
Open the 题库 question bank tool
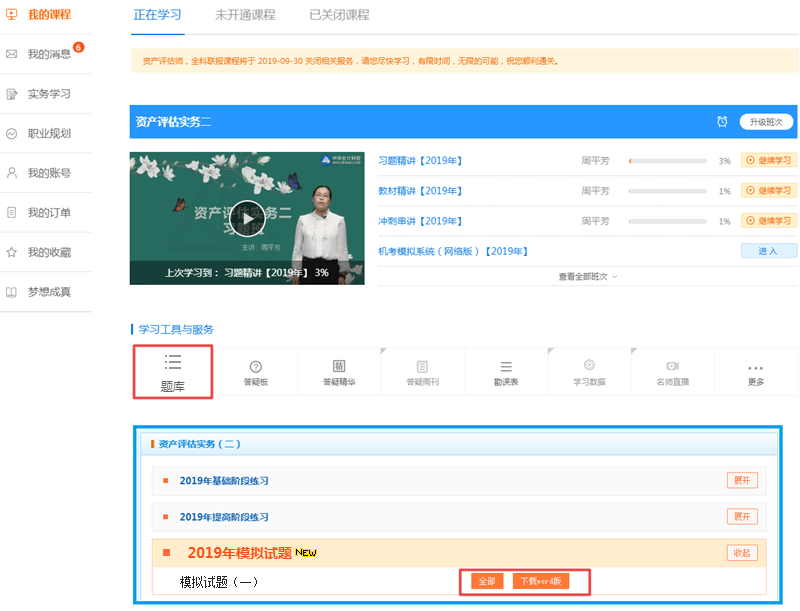172,372
